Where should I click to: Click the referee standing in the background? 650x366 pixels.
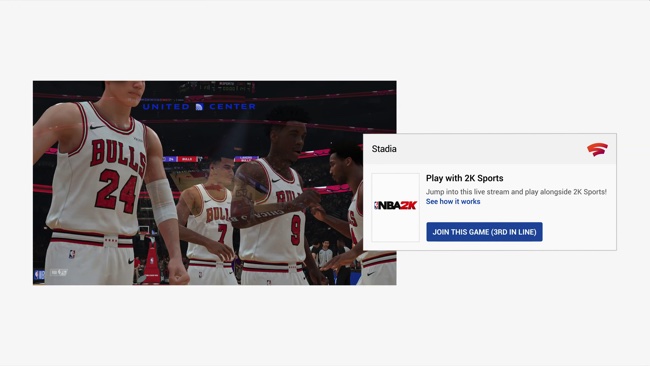point(325,253)
